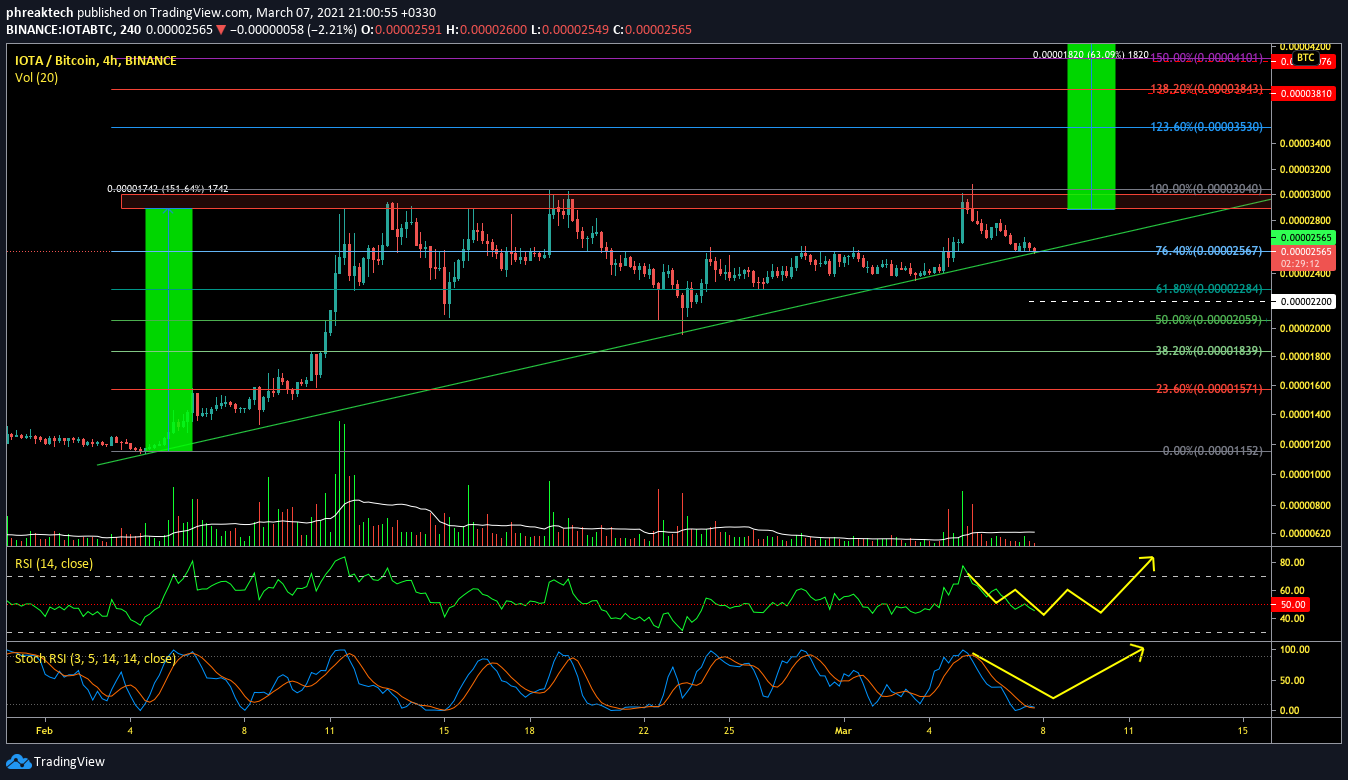
Task: Click the 0.00003400 price axis label
Action: (1305, 143)
